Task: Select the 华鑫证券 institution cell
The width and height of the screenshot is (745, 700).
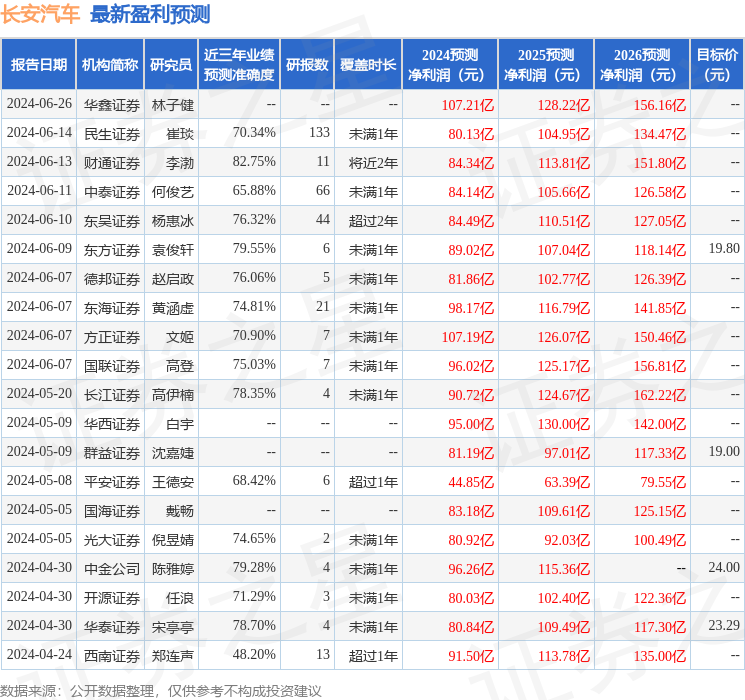Action: (x=112, y=105)
